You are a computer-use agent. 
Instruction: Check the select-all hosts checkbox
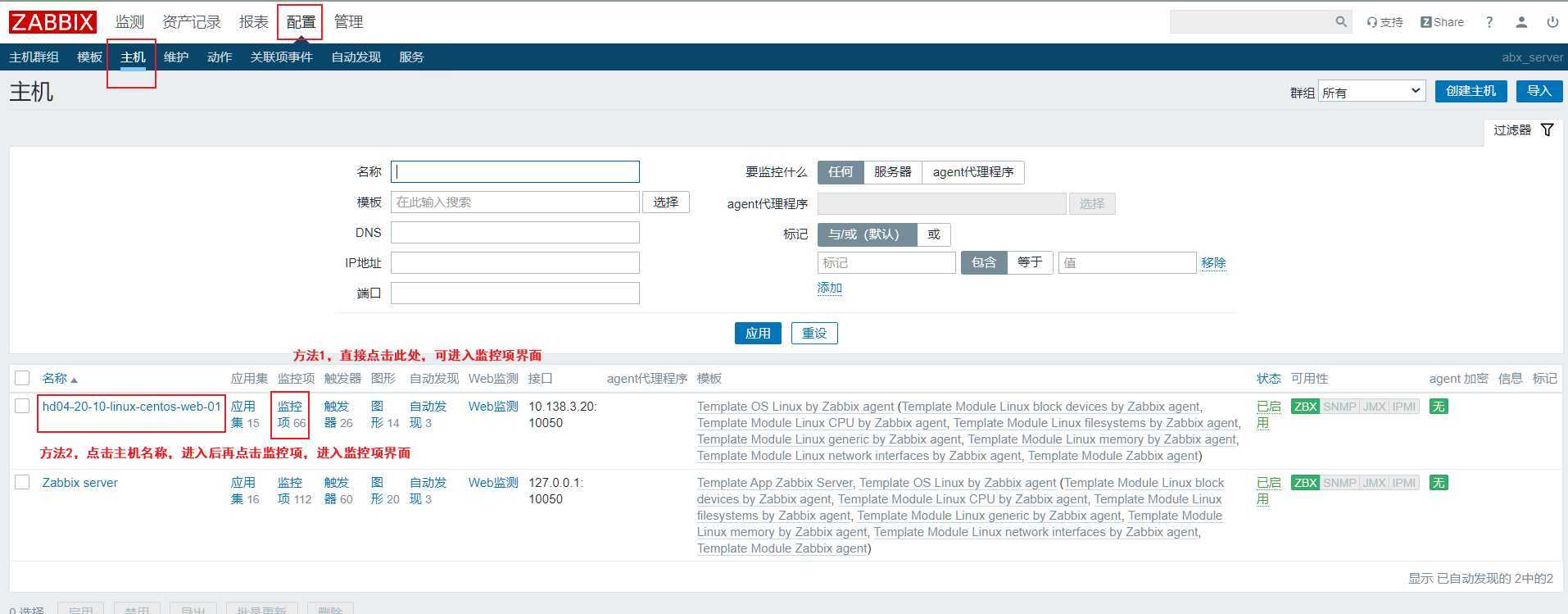click(x=22, y=378)
